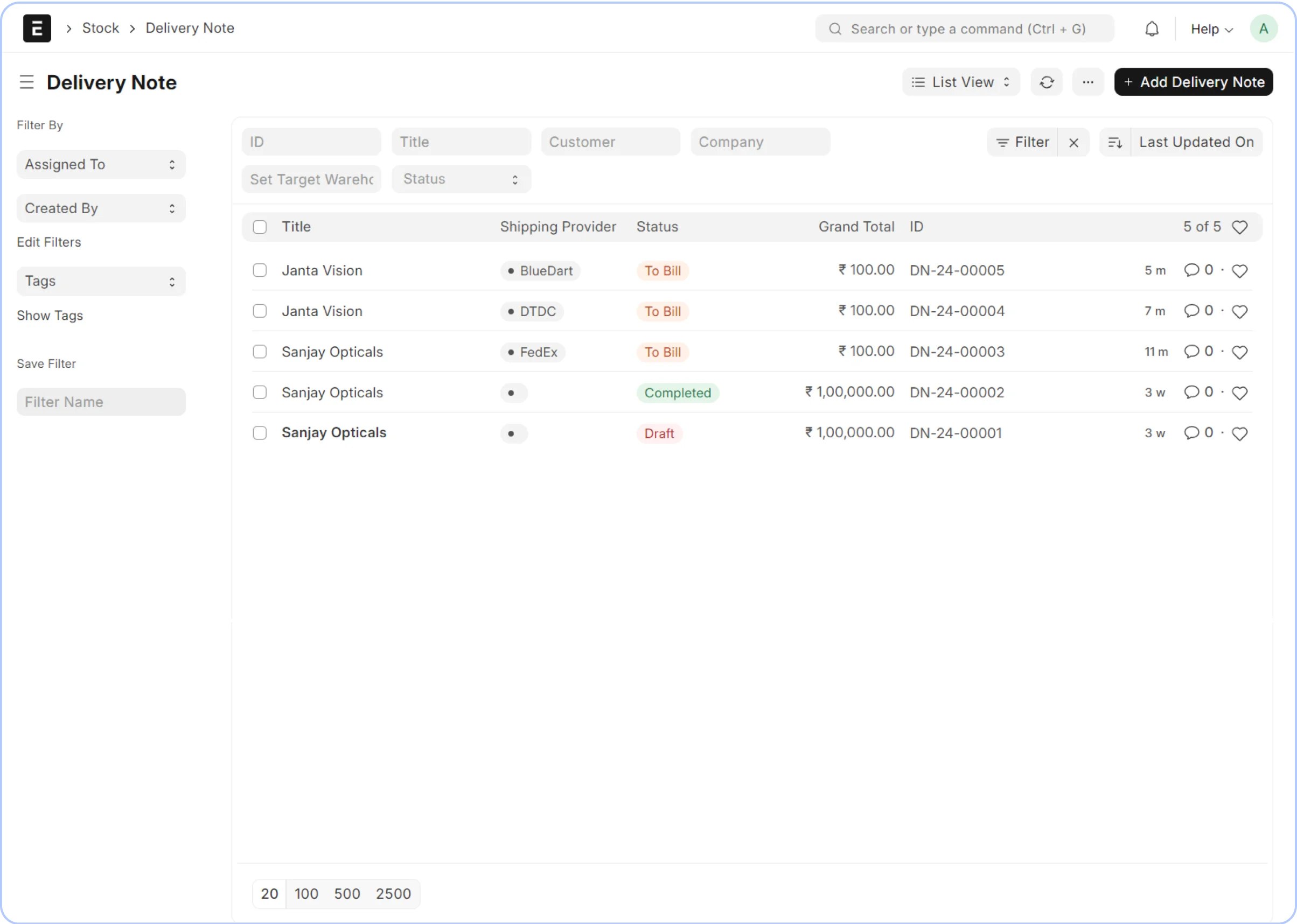This screenshot has width=1297, height=924.
Task: Clear filters with the X icon
Action: pyautogui.click(x=1073, y=143)
